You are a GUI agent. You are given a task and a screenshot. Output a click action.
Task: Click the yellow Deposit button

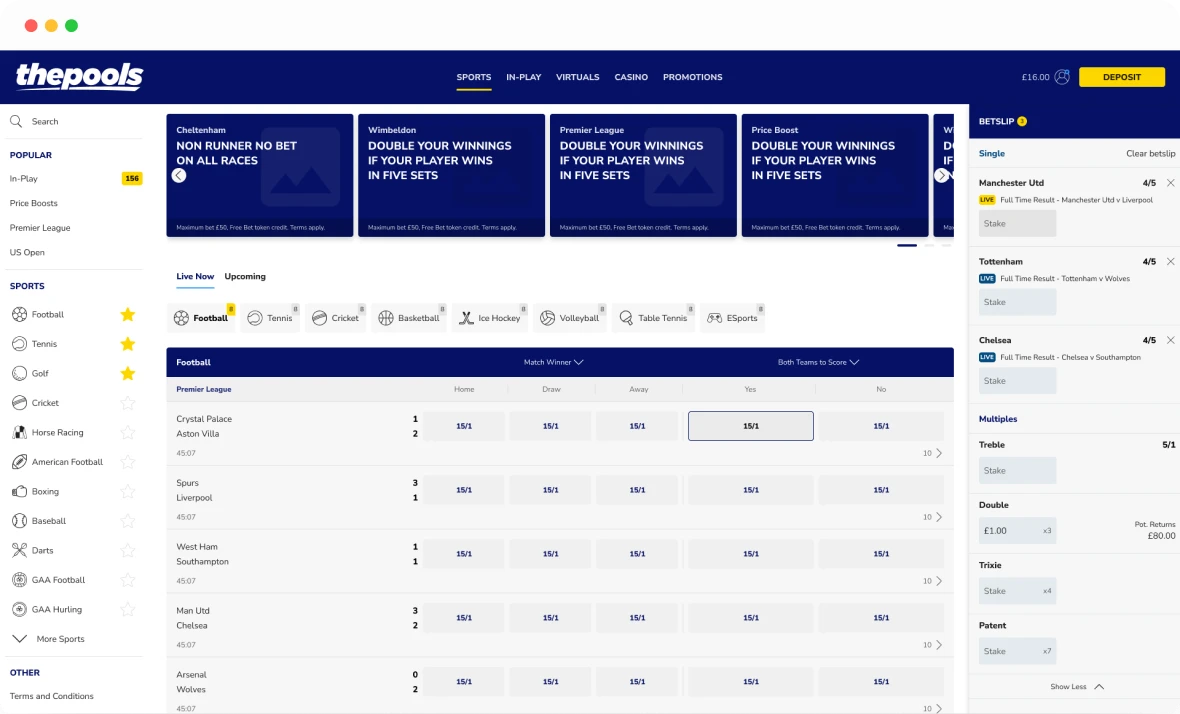(1122, 77)
